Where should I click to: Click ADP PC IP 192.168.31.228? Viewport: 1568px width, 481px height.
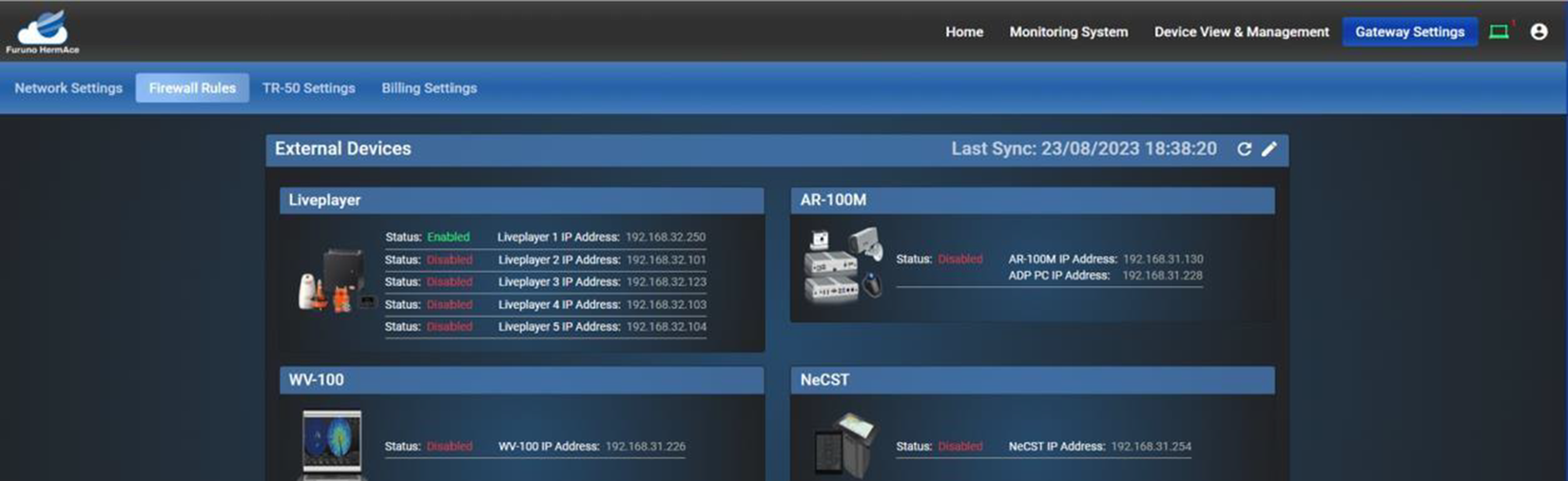coord(1162,275)
